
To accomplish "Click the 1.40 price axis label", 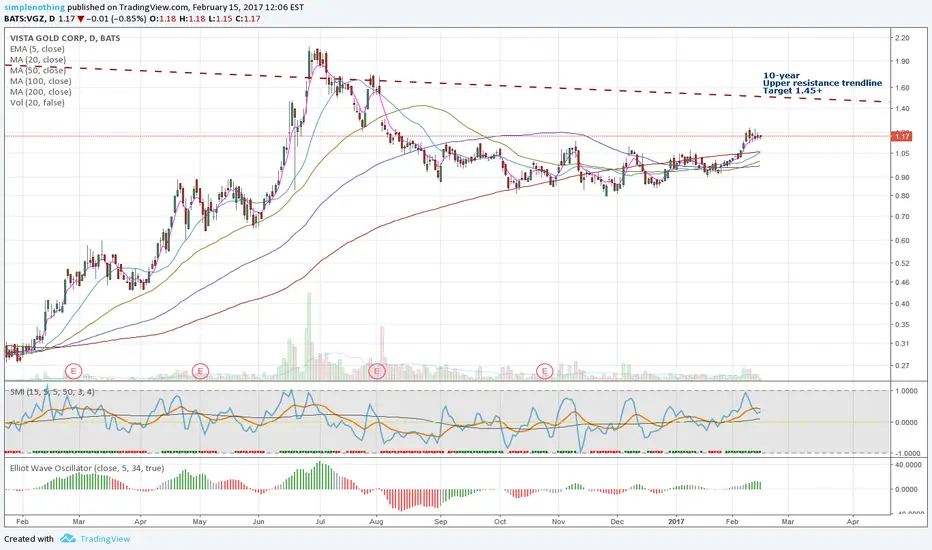I will pyautogui.click(x=902, y=109).
